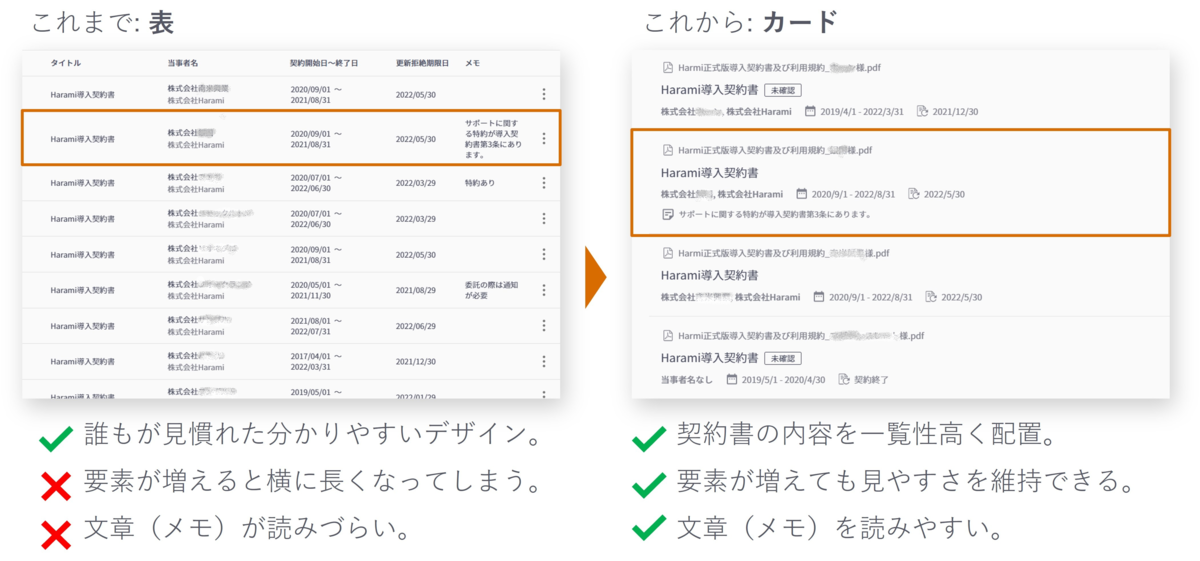
Task: Click the 契約終了 status text
Action: (x=872, y=379)
